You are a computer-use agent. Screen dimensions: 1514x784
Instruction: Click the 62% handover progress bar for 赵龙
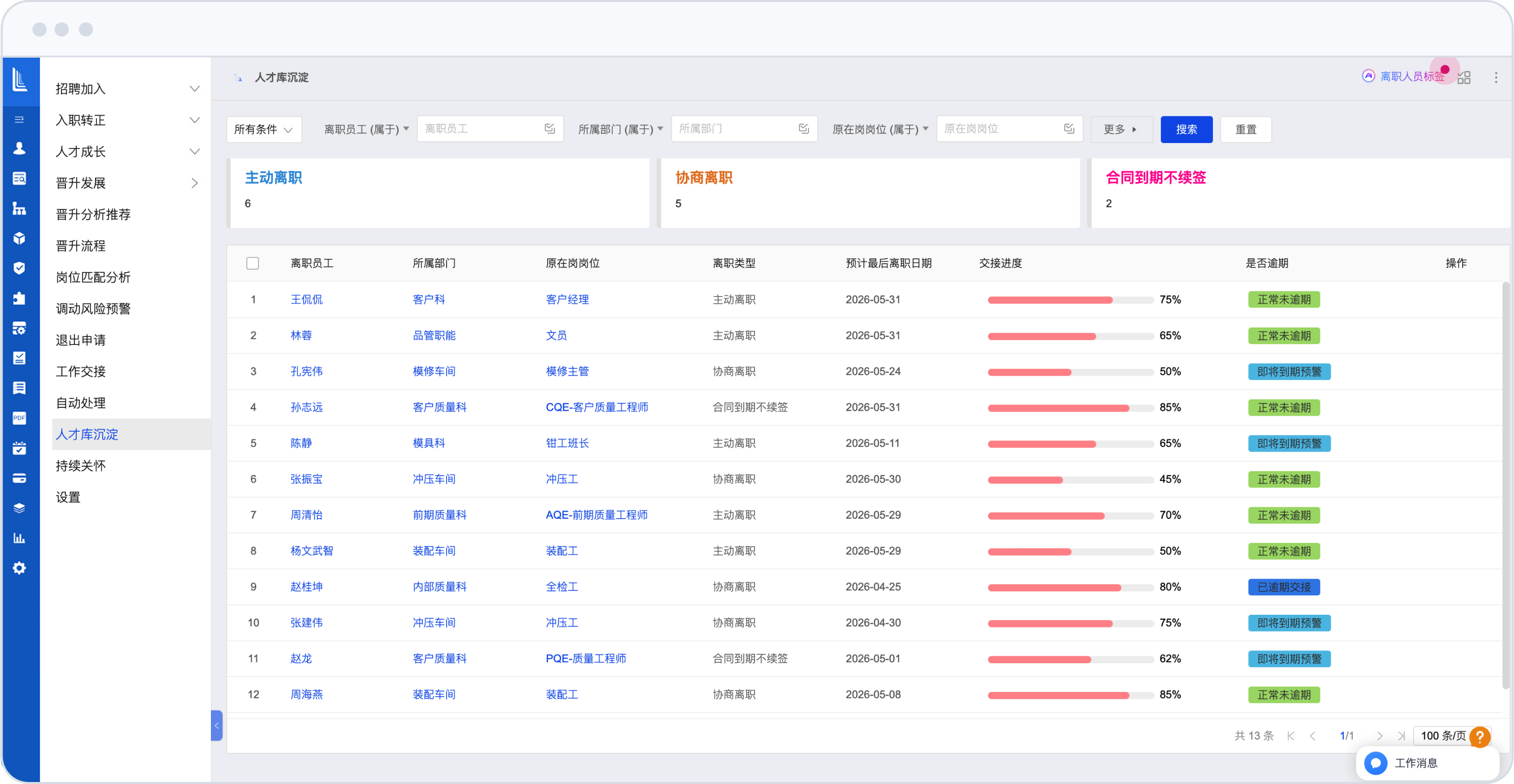pos(1070,659)
